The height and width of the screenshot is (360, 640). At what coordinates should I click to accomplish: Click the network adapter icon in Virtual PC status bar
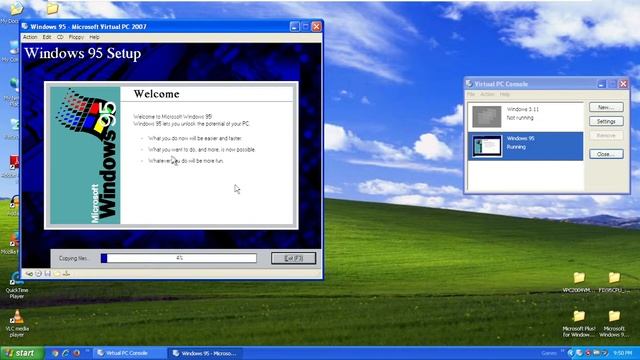[66, 273]
